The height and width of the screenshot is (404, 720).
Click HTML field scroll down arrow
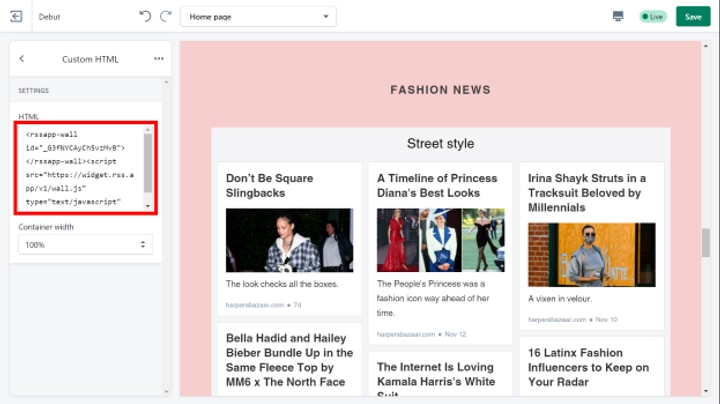point(148,206)
